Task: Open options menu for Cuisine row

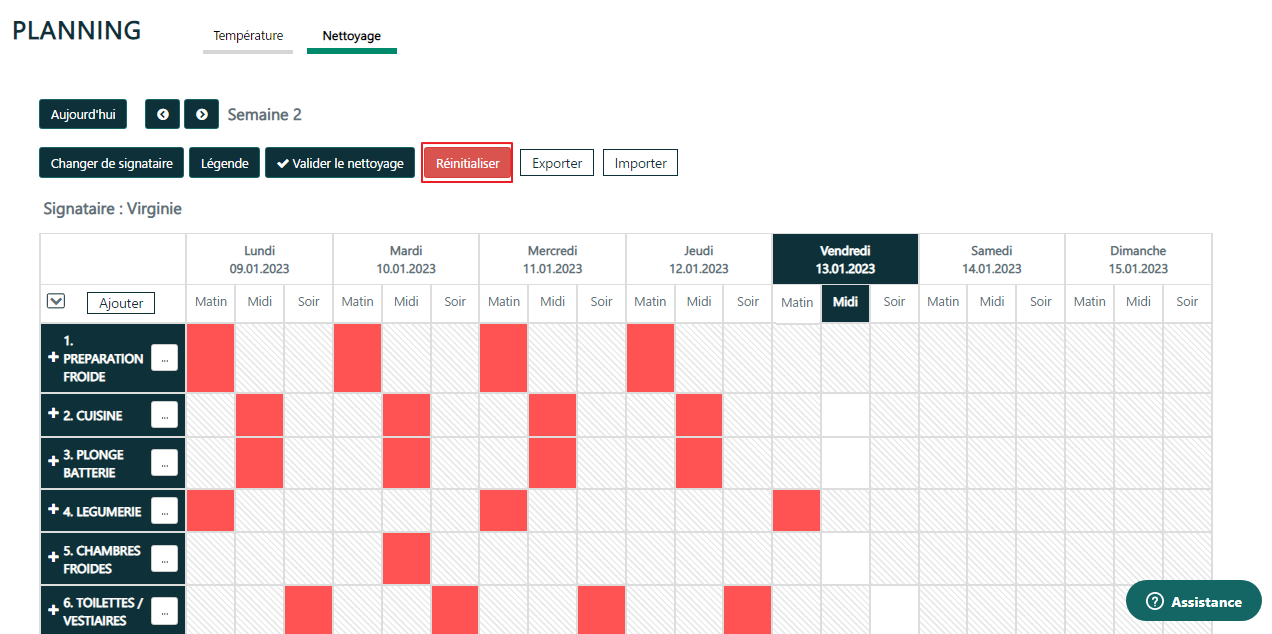Action: pyautogui.click(x=164, y=414)
